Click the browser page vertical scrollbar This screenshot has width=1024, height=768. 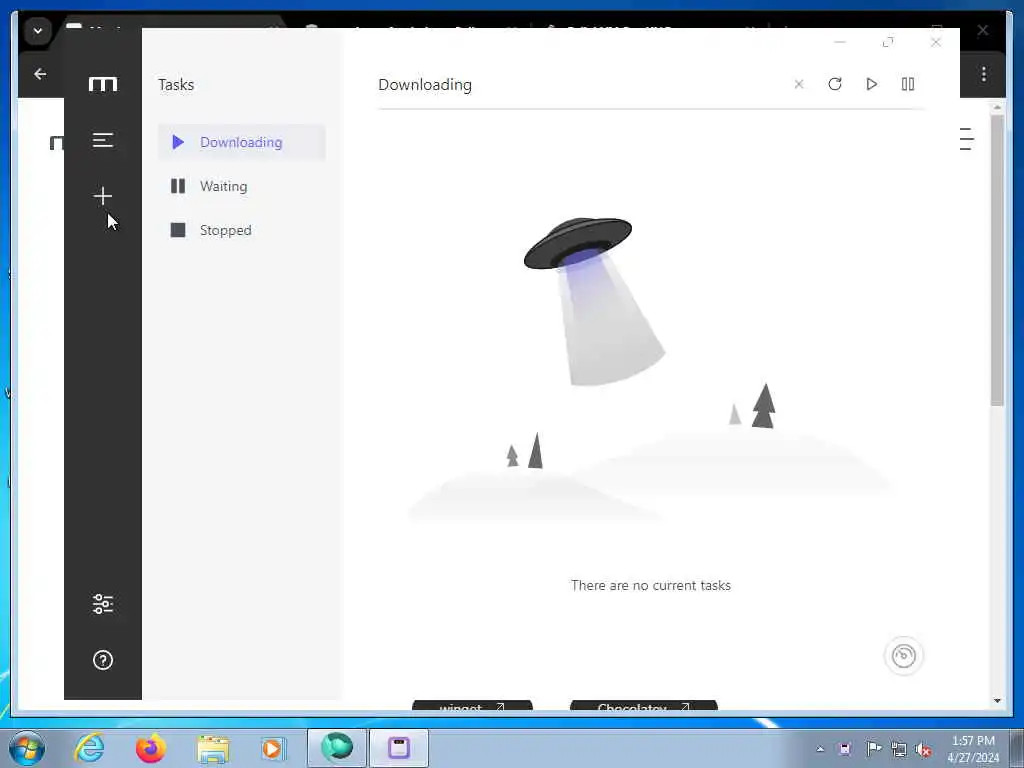point(997,261)
